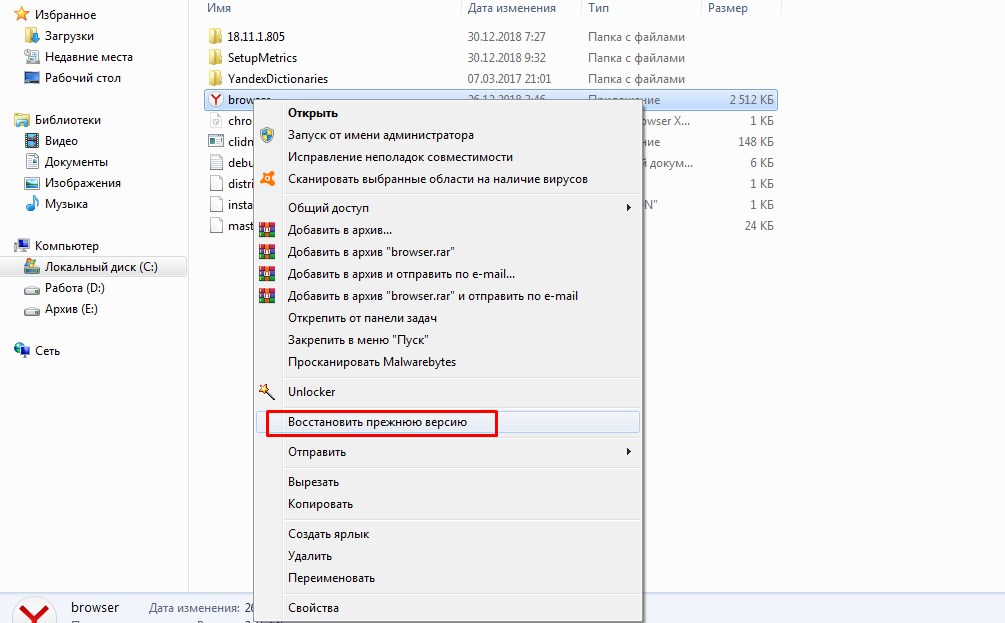Image resolution: width=1005 pixels, height=623 pixels.
Task: Open Локальный диск (C:) in sidebar
Action: tap(101, 267)
